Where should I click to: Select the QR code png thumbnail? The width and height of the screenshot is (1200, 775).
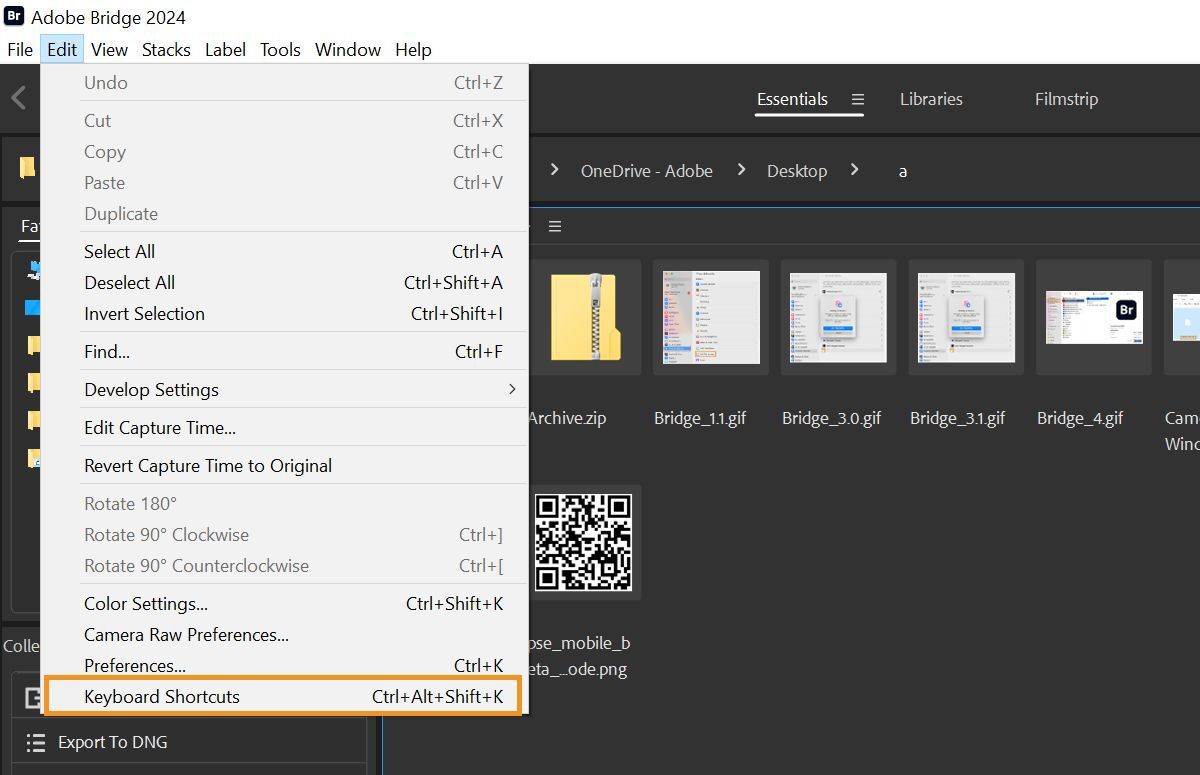(x=584, y=542)
